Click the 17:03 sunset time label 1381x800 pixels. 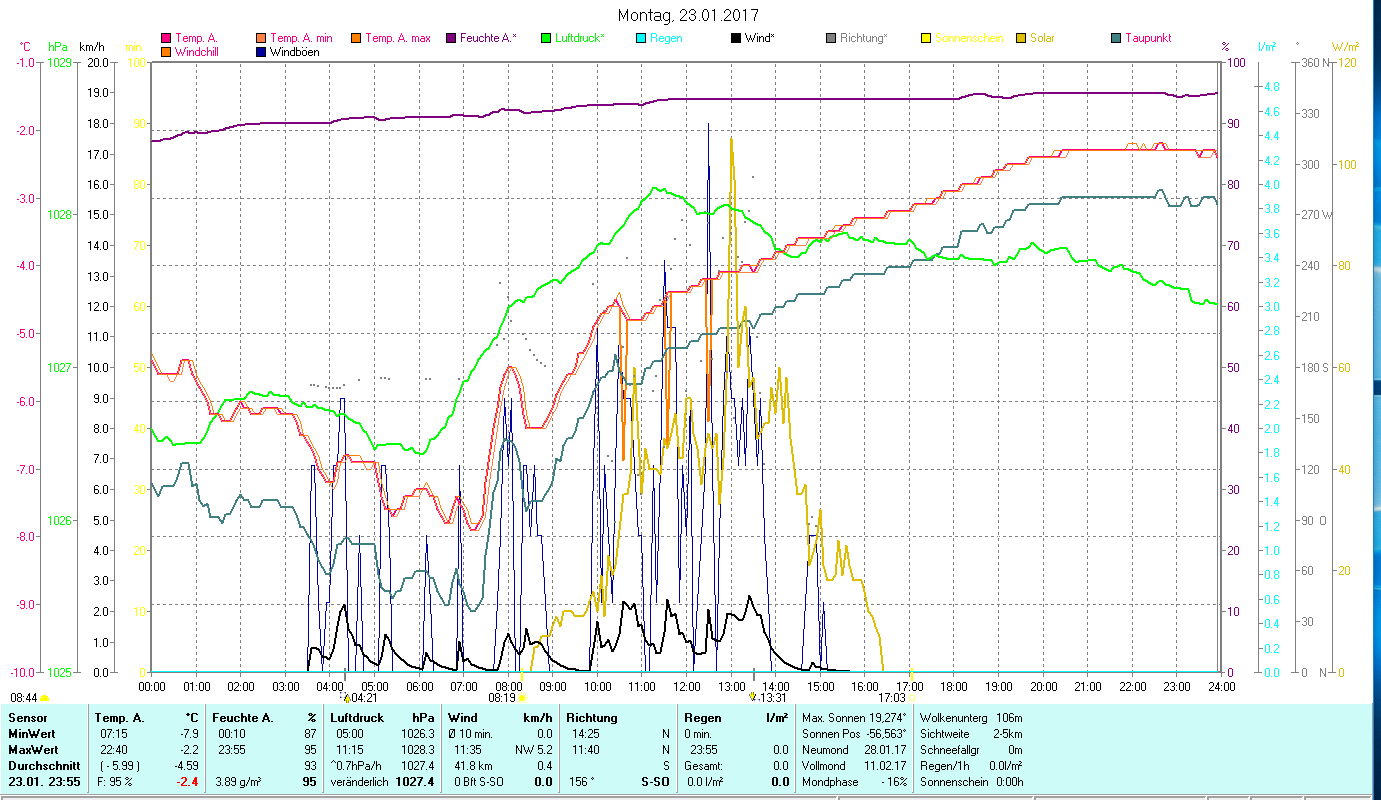coord(892,698)
